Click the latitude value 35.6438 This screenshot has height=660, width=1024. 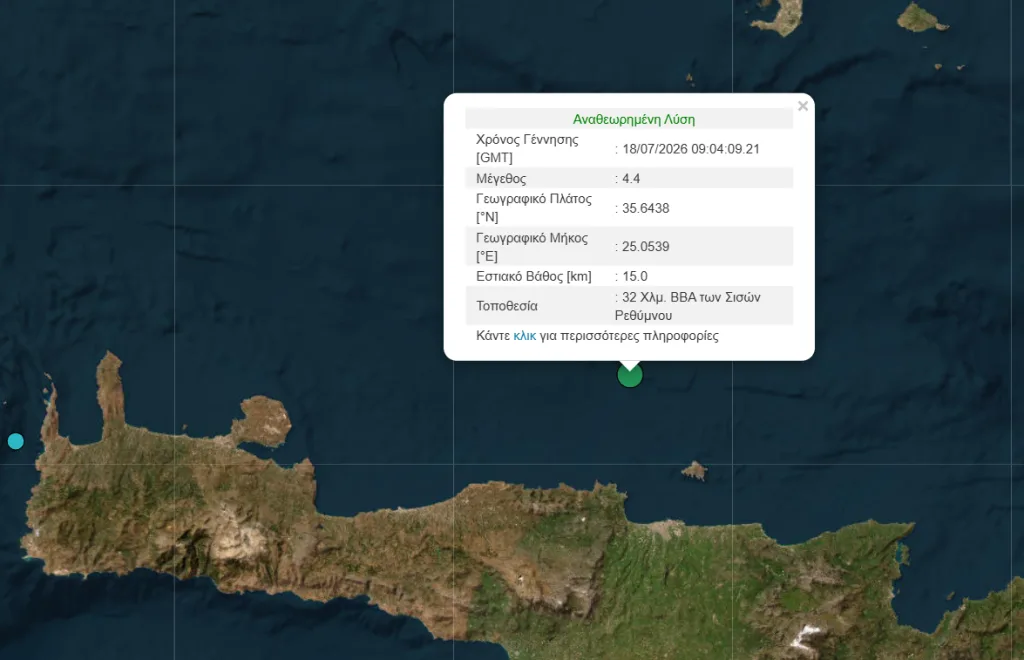(x=645, y=208)
